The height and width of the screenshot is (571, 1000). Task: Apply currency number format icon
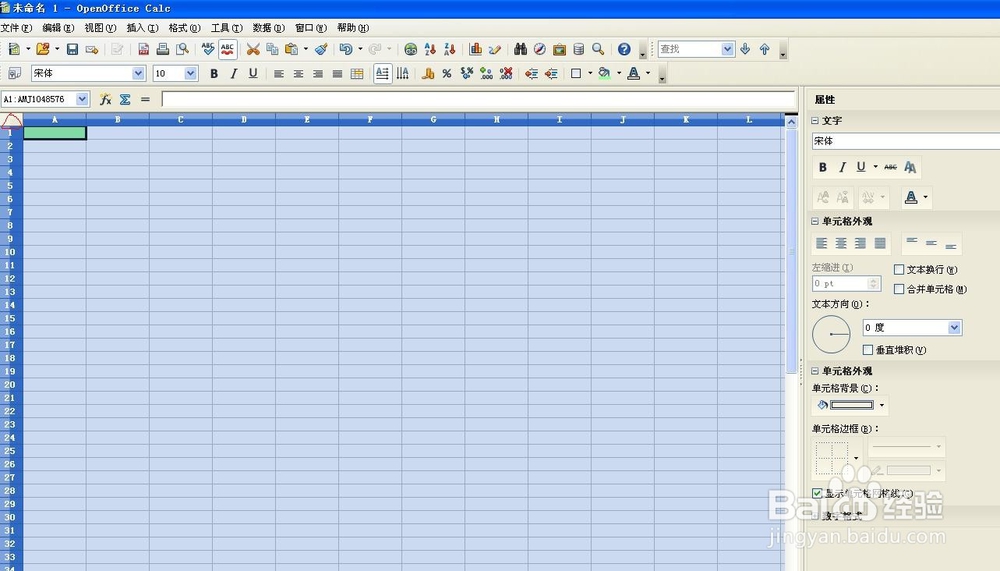428,73
